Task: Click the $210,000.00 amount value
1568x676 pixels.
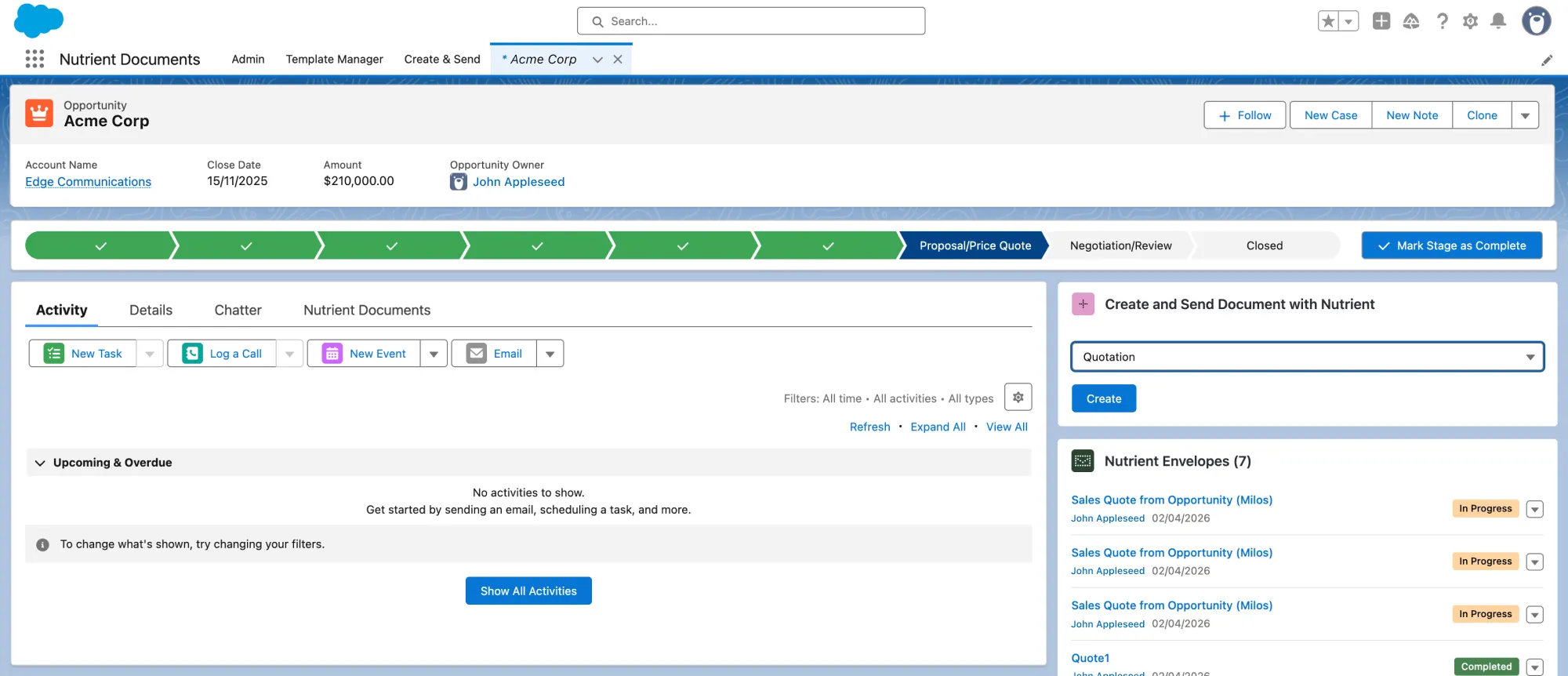Action: tap(358, 181)
